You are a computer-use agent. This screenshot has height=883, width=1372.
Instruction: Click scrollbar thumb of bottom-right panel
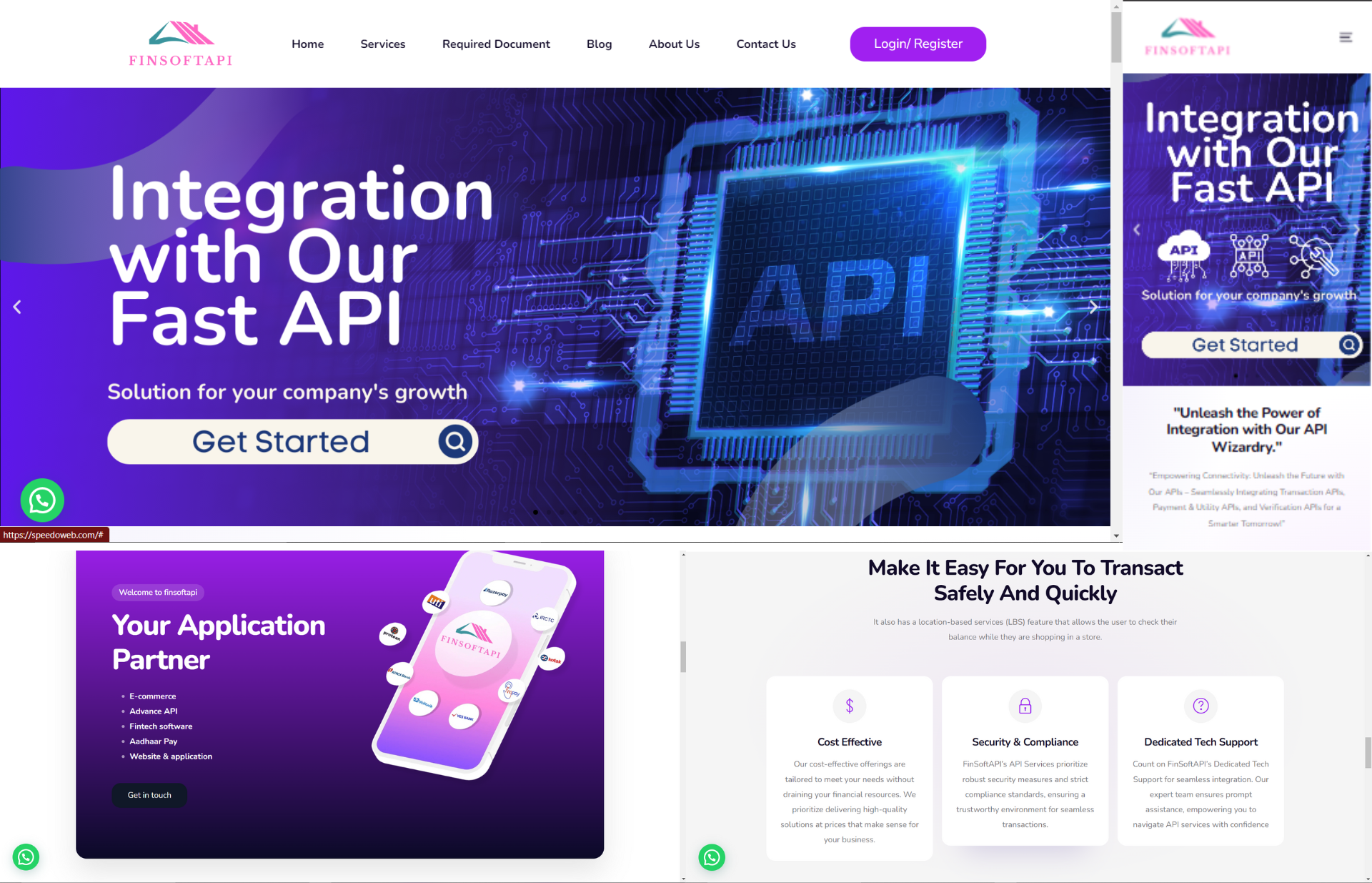(1368, 753)
